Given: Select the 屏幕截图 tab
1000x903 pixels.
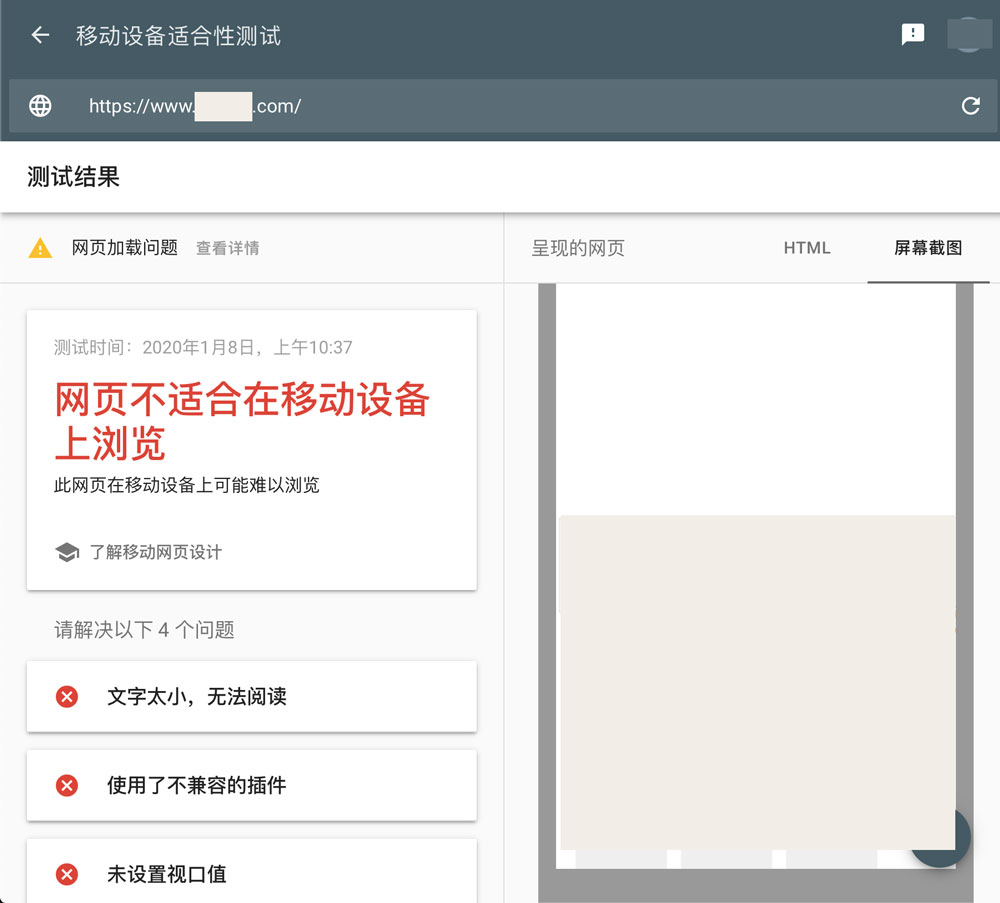Looking at the screenshot, I should tap(929, 248).
